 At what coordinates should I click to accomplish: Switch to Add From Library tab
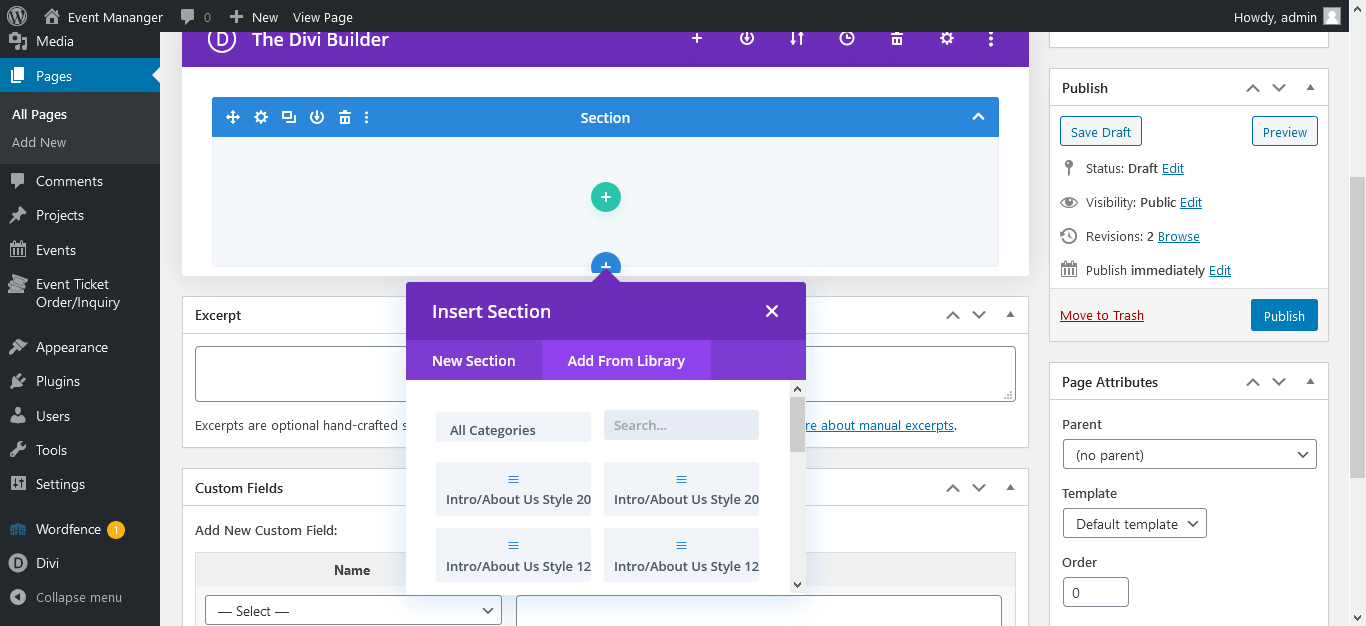pos(626,361)
